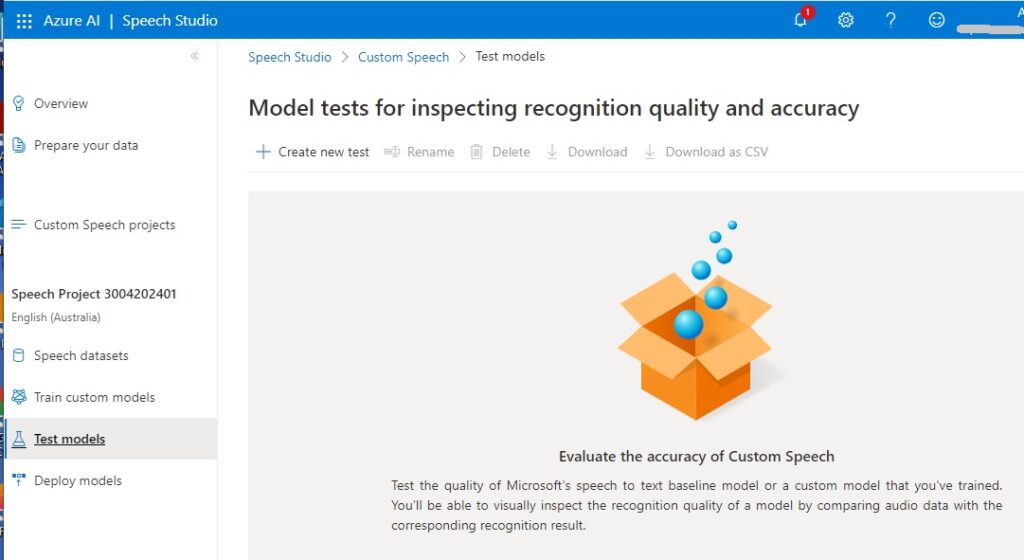This screenshot has width=1024, height=560.
Task: Click the Speech datasets cylinder icon
Action: click(x=18, y=356)
